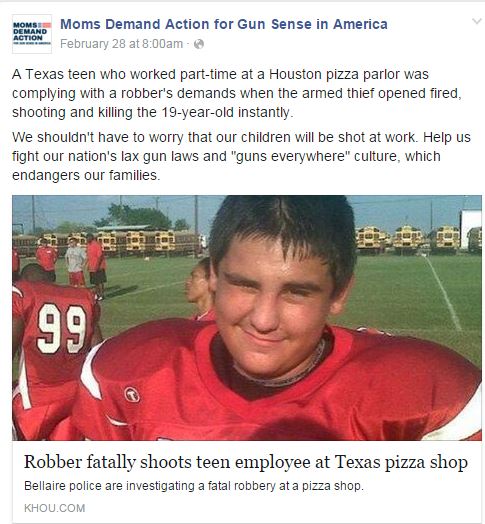Click the white yard line on the field
This screenshot has width=485, height=524.
444,293
